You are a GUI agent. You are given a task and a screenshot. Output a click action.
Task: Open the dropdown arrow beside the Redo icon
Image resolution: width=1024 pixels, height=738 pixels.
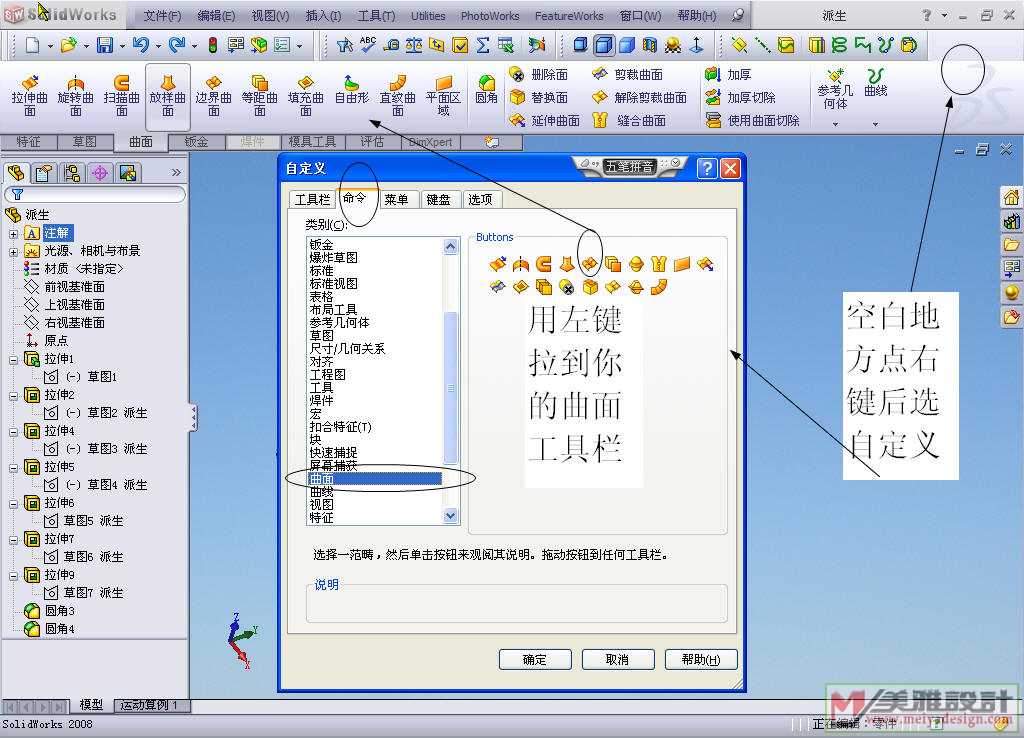click(x=194, y=46)
